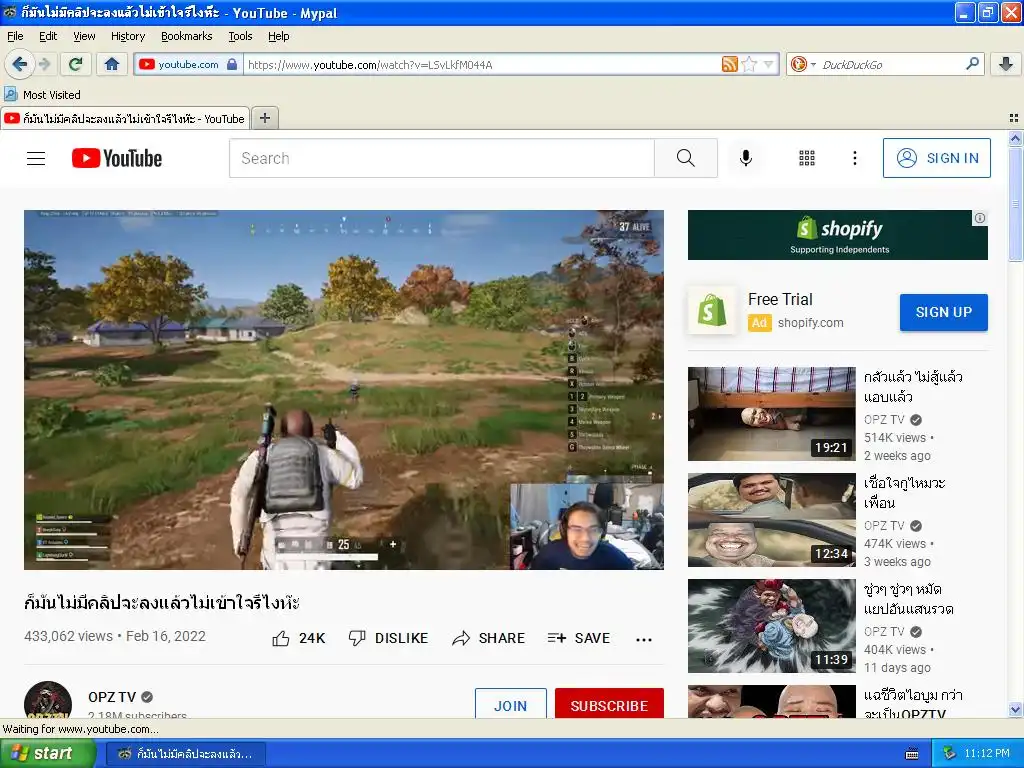This screenshot has width=1024, height=768.
Task: Bookmark this page with the star icon
Action: pyautogui.click(x=750, y=64)
